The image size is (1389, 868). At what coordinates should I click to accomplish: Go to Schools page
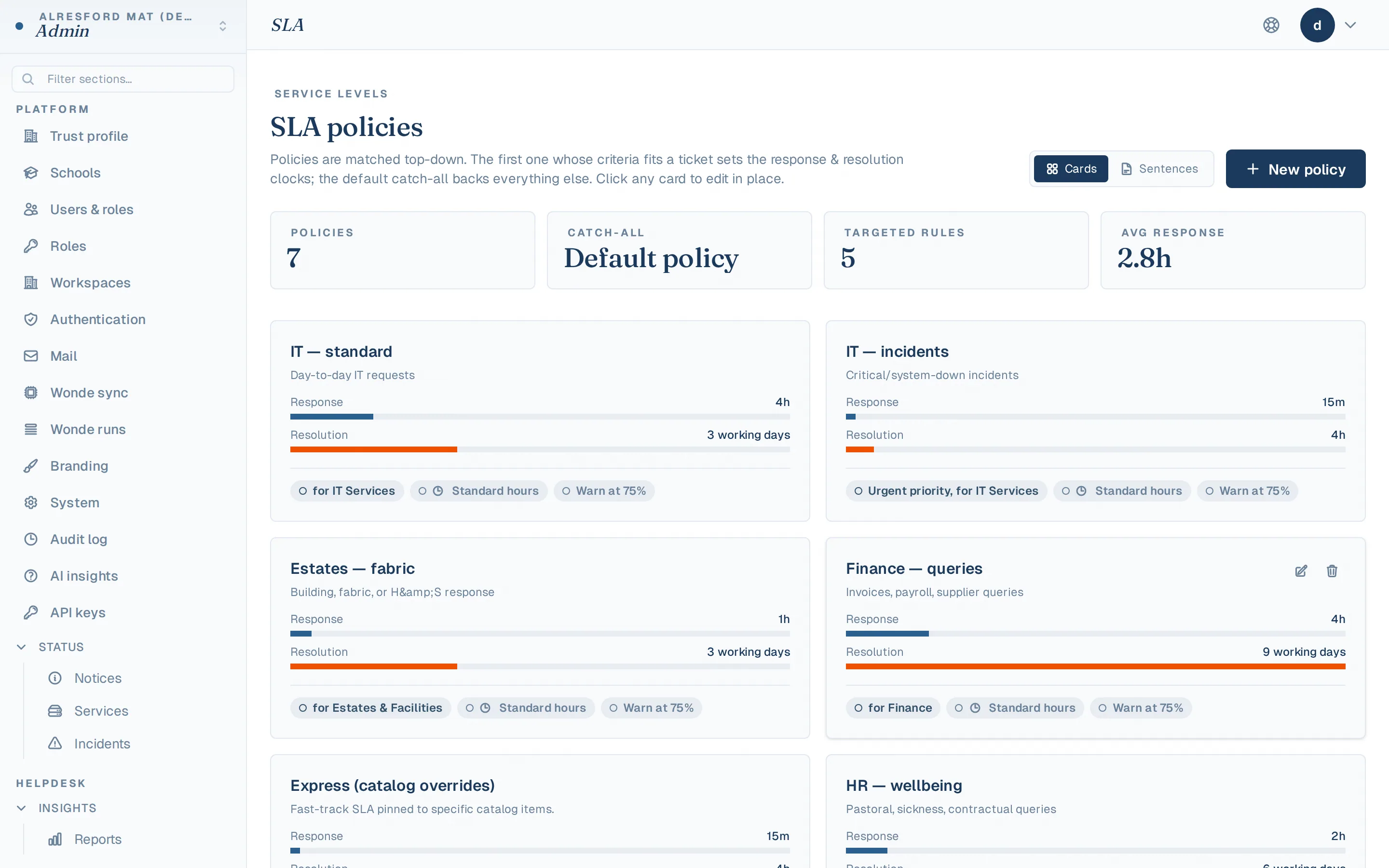tap(123, 173)
